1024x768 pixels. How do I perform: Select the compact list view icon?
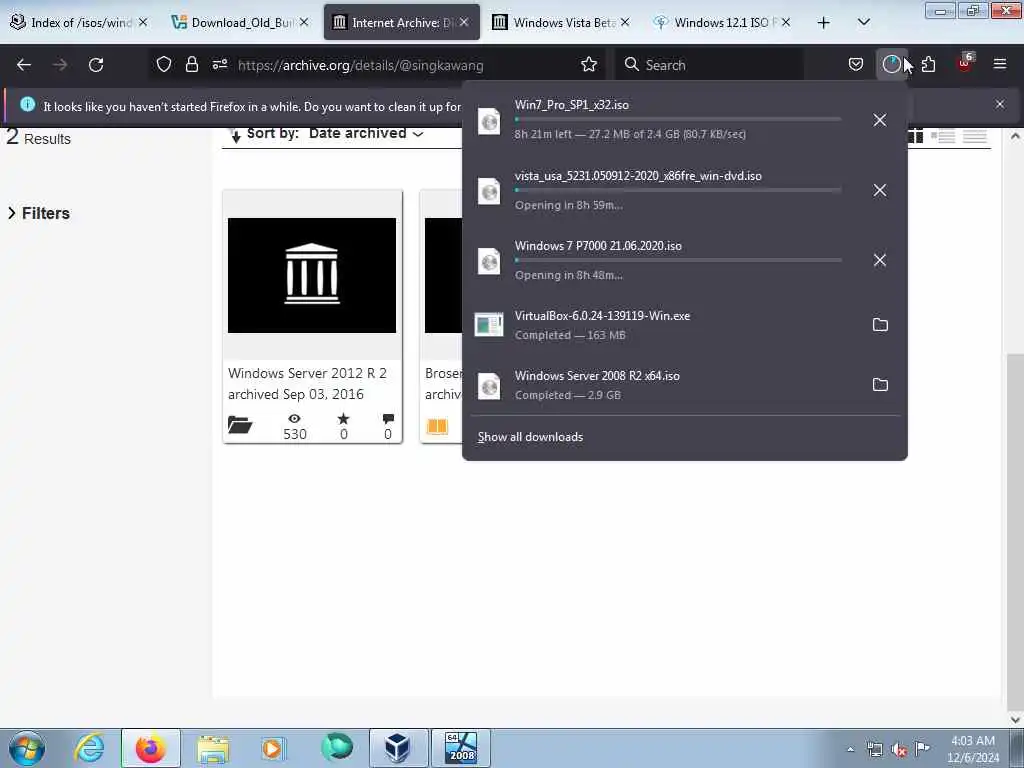pos(974,136)
